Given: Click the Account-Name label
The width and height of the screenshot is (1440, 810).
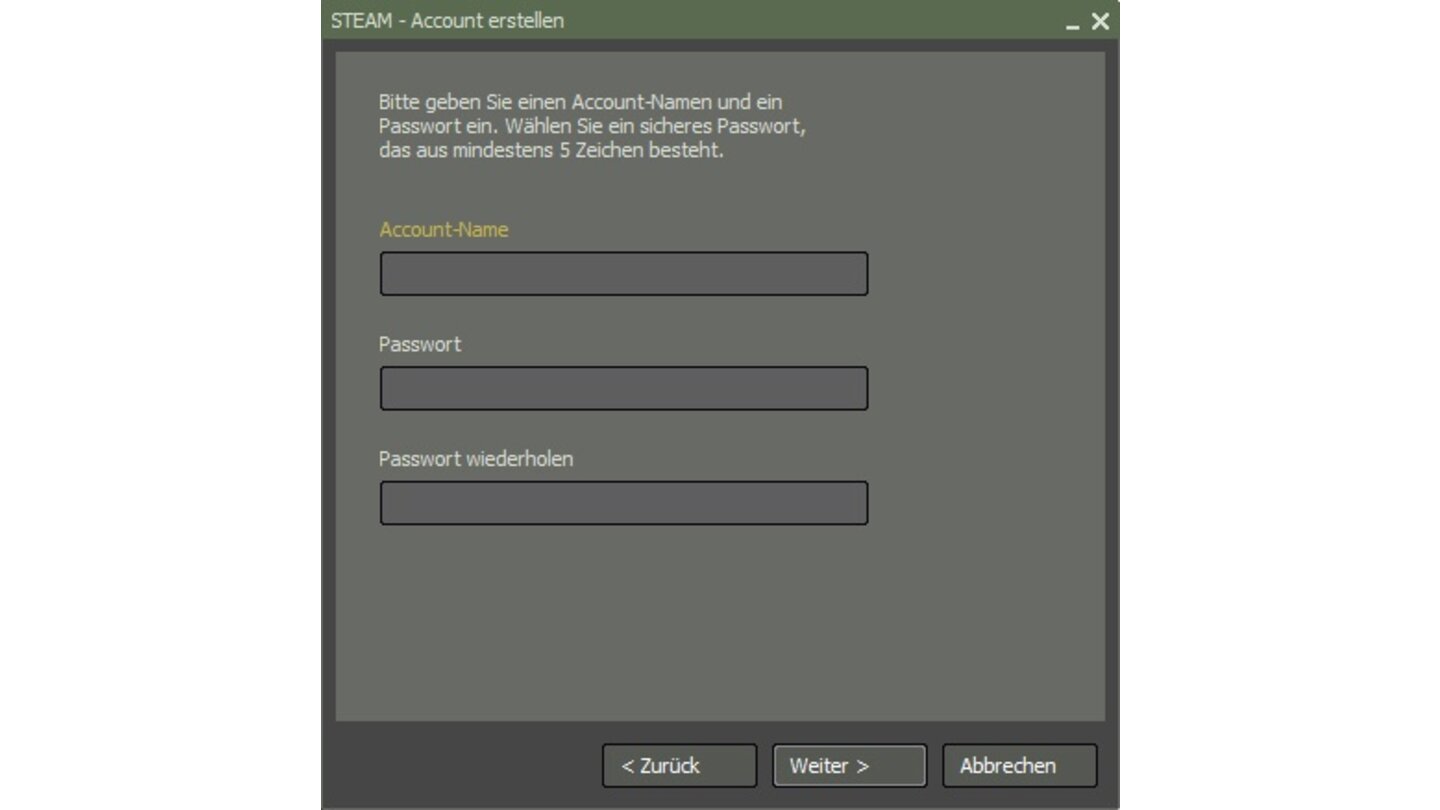Looking at the screenshot, I should (x=444, y=230).
